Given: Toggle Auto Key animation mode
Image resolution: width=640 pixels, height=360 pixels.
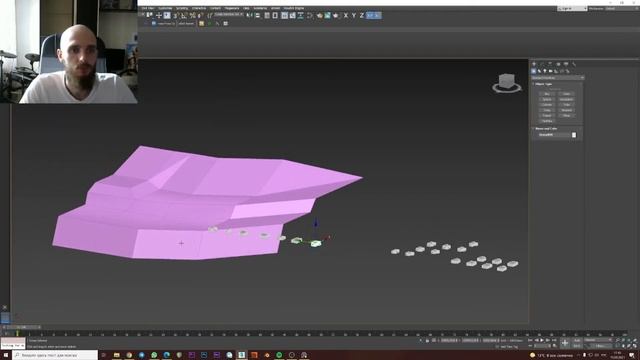Looking at the screenshot, I should click(x=577, y=340).
